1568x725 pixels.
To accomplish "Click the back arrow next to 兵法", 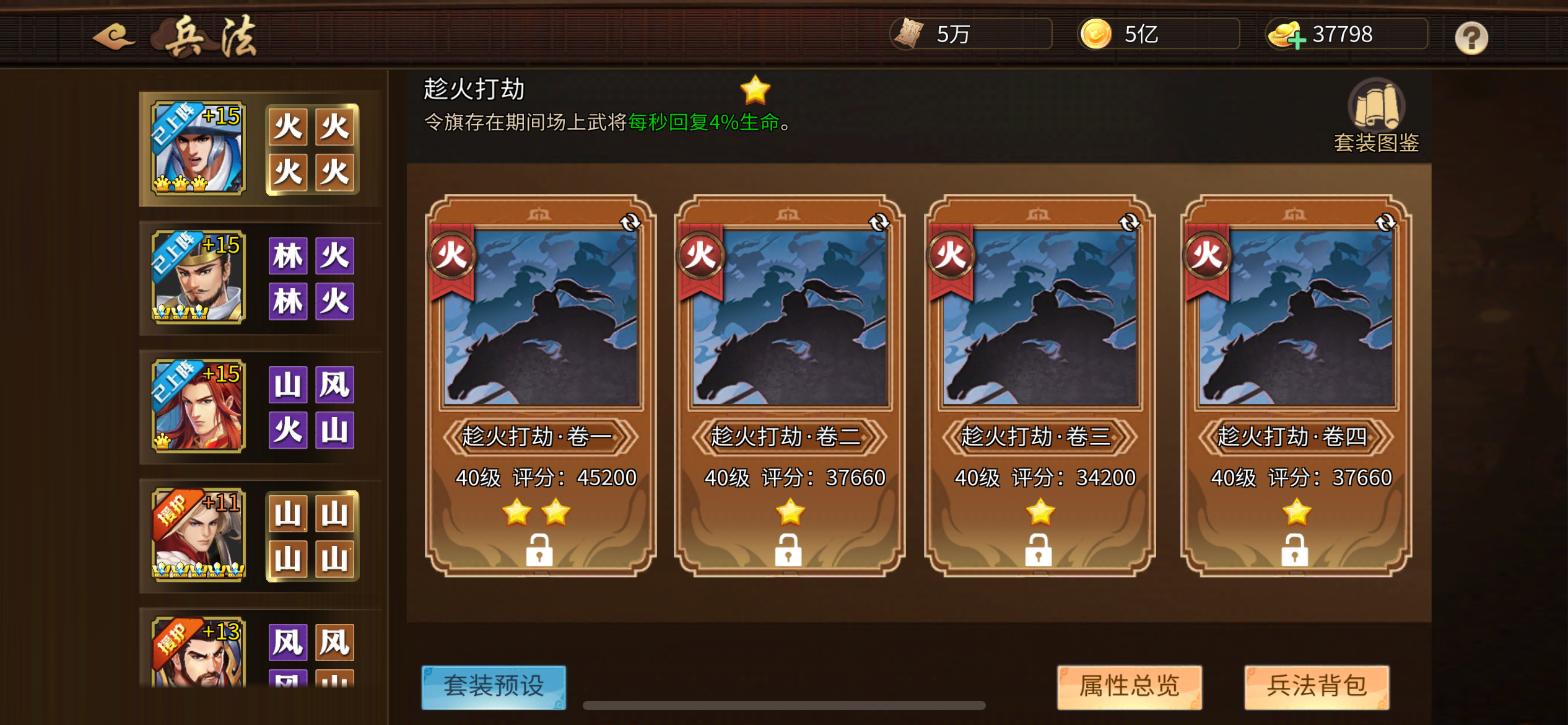I will pos(113,37).
